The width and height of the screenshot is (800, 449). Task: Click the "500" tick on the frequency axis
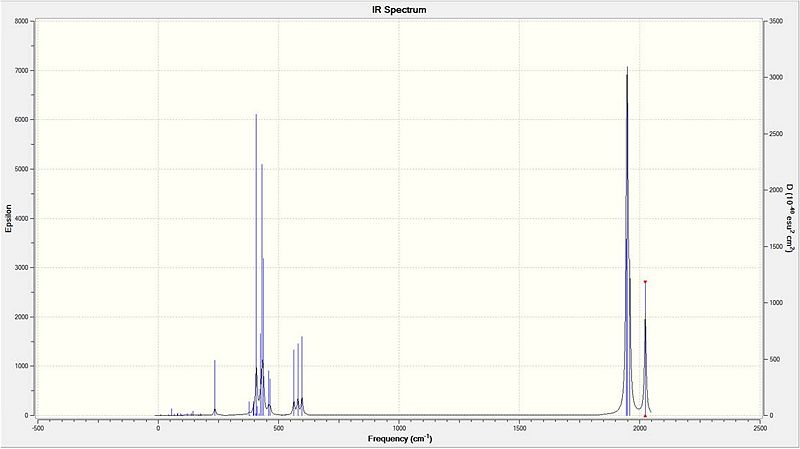279,429
